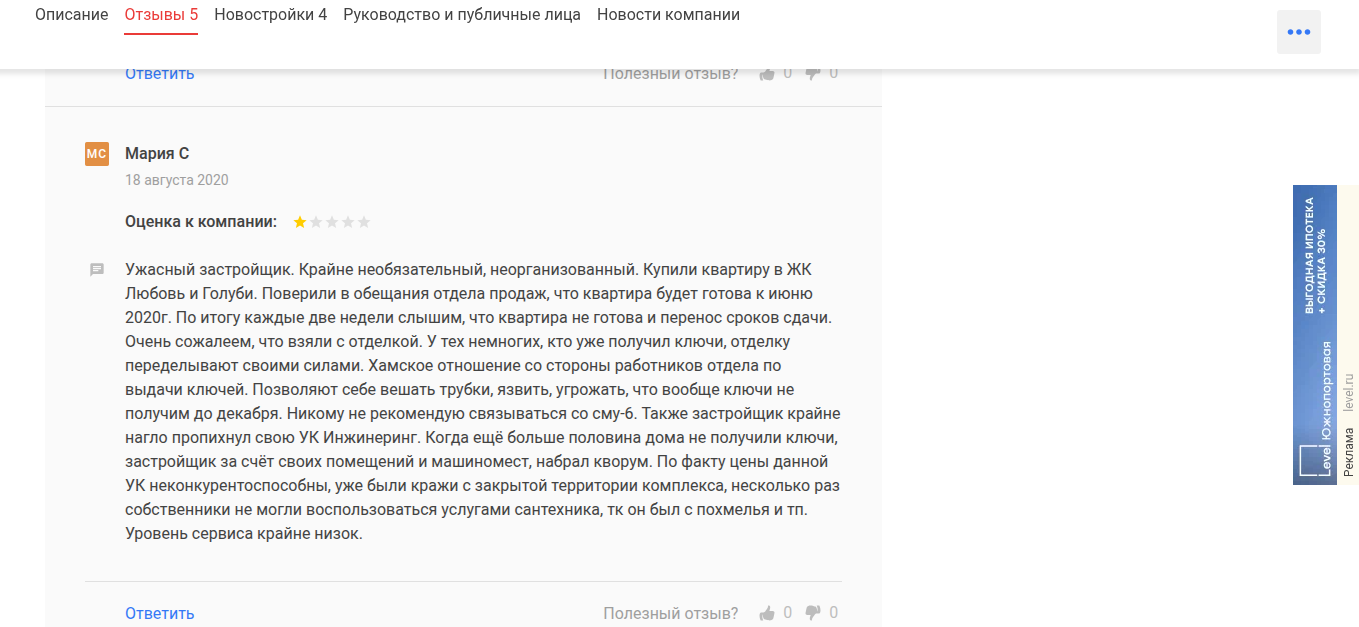This screenshot has width=1359, height=627.
Task: Click Ответить under Maria's review
Action: [x=159, y=612]
